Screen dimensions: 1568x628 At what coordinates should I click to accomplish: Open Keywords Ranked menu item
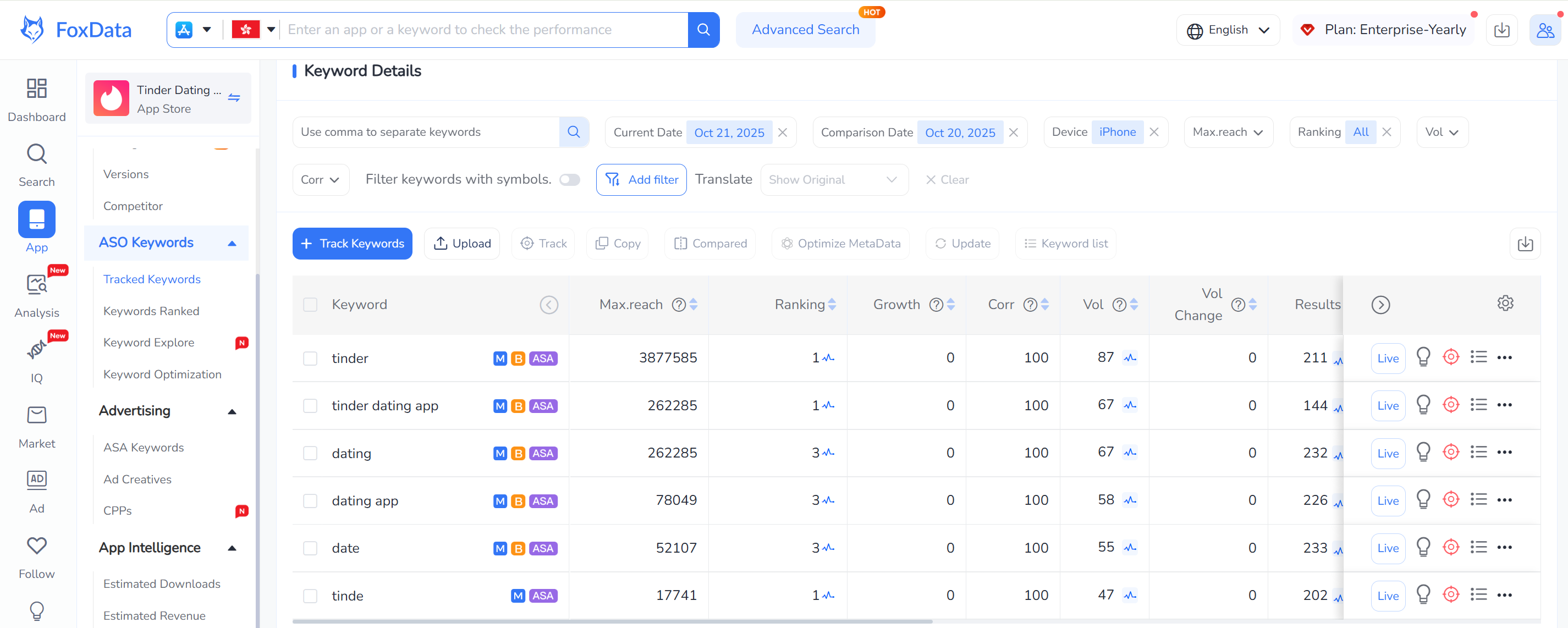click(151, 311)
